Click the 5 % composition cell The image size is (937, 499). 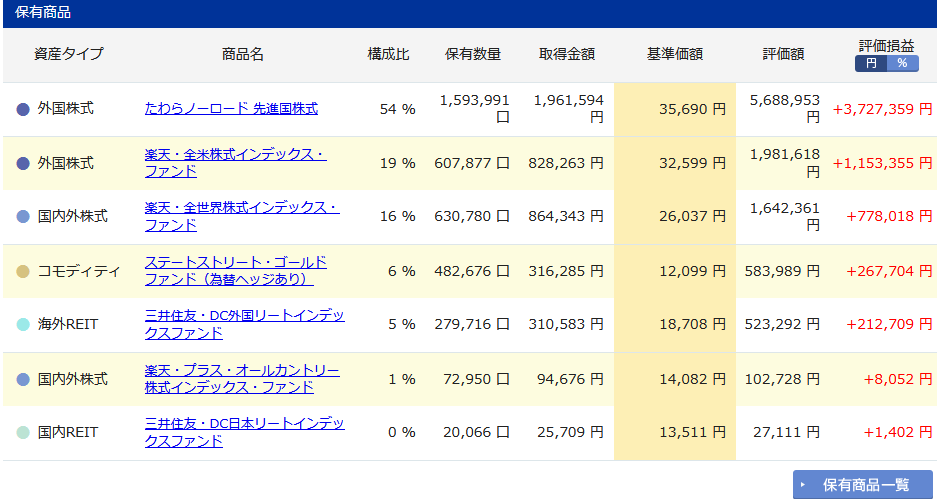pyautogui.click(x=402, y=324)
